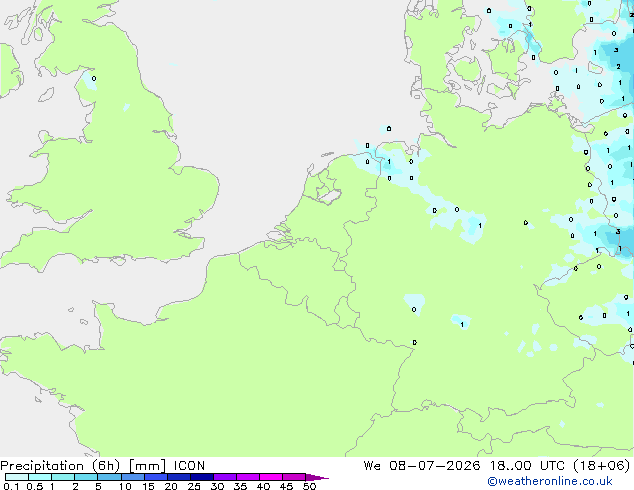Click the '[mm]' unit label
634x490 pixels.
point(148,466)
